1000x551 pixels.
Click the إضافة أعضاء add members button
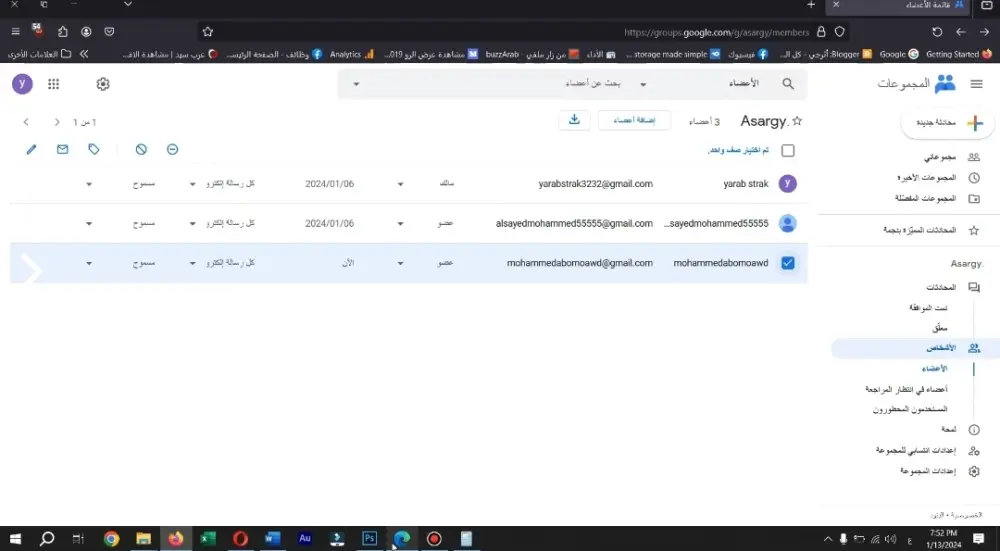pos(634,120)
